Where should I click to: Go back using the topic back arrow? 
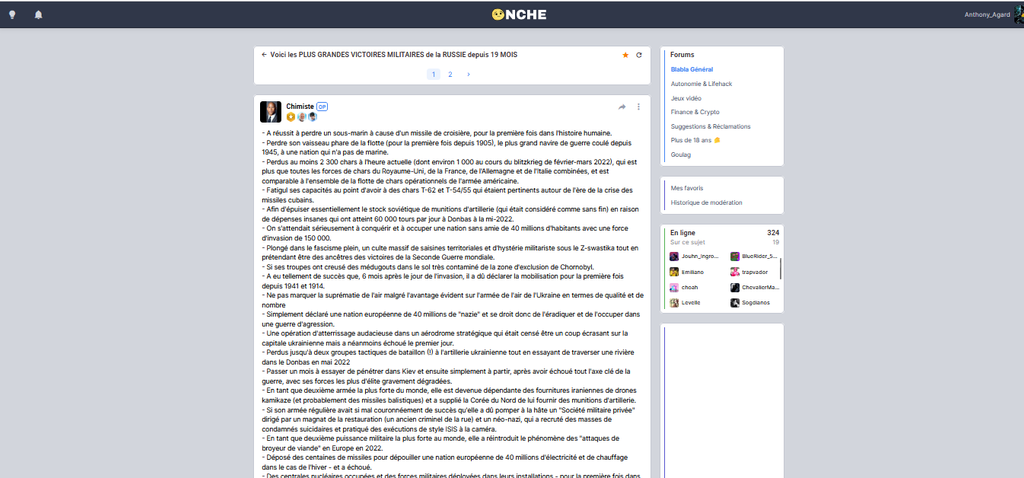pyautogui.click(x=264, y=55)
